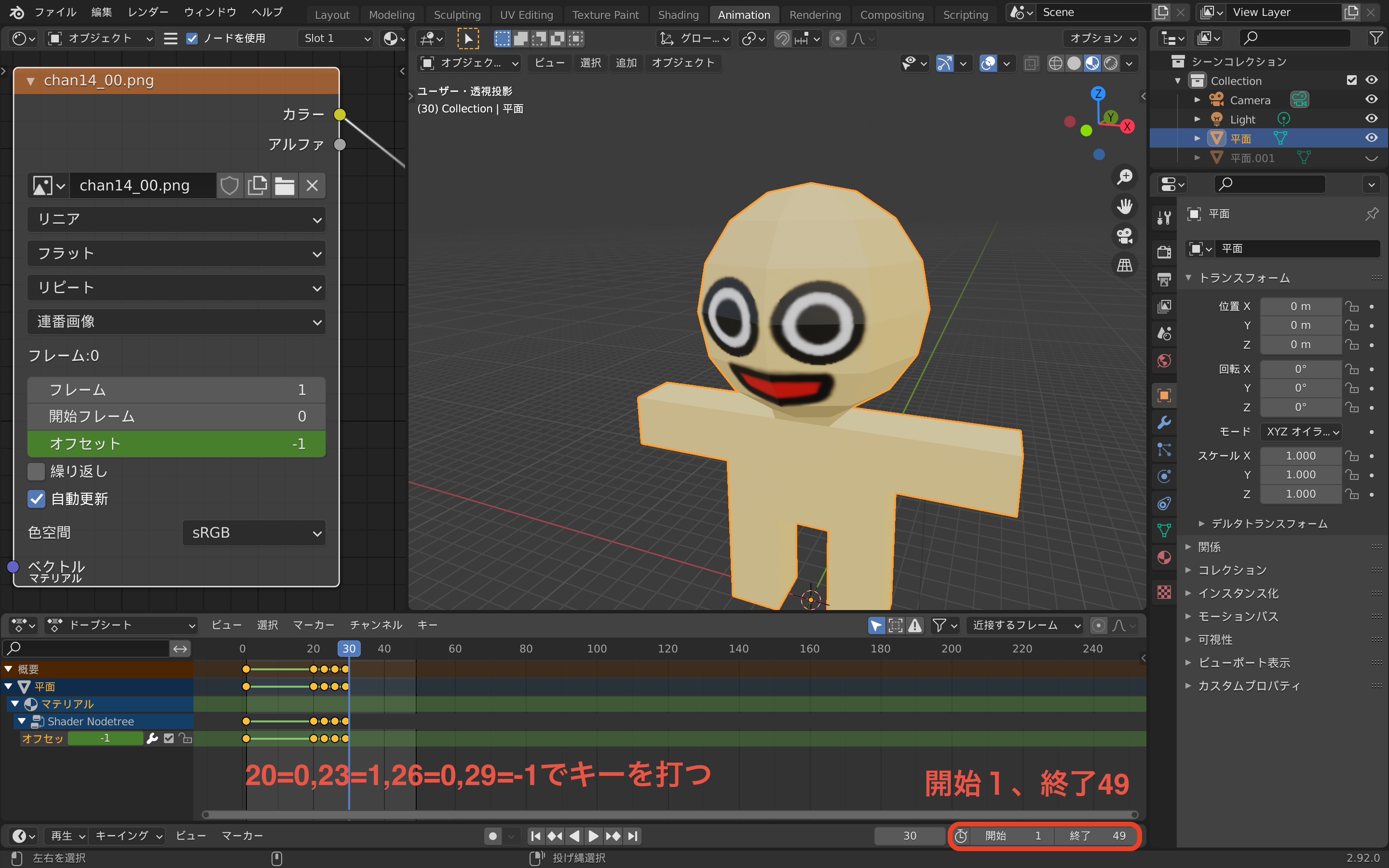The width and height of the screenshot is (1389, 868).
Task: Switch to the Shading workspace tab
Action: [x=678, y=14]
